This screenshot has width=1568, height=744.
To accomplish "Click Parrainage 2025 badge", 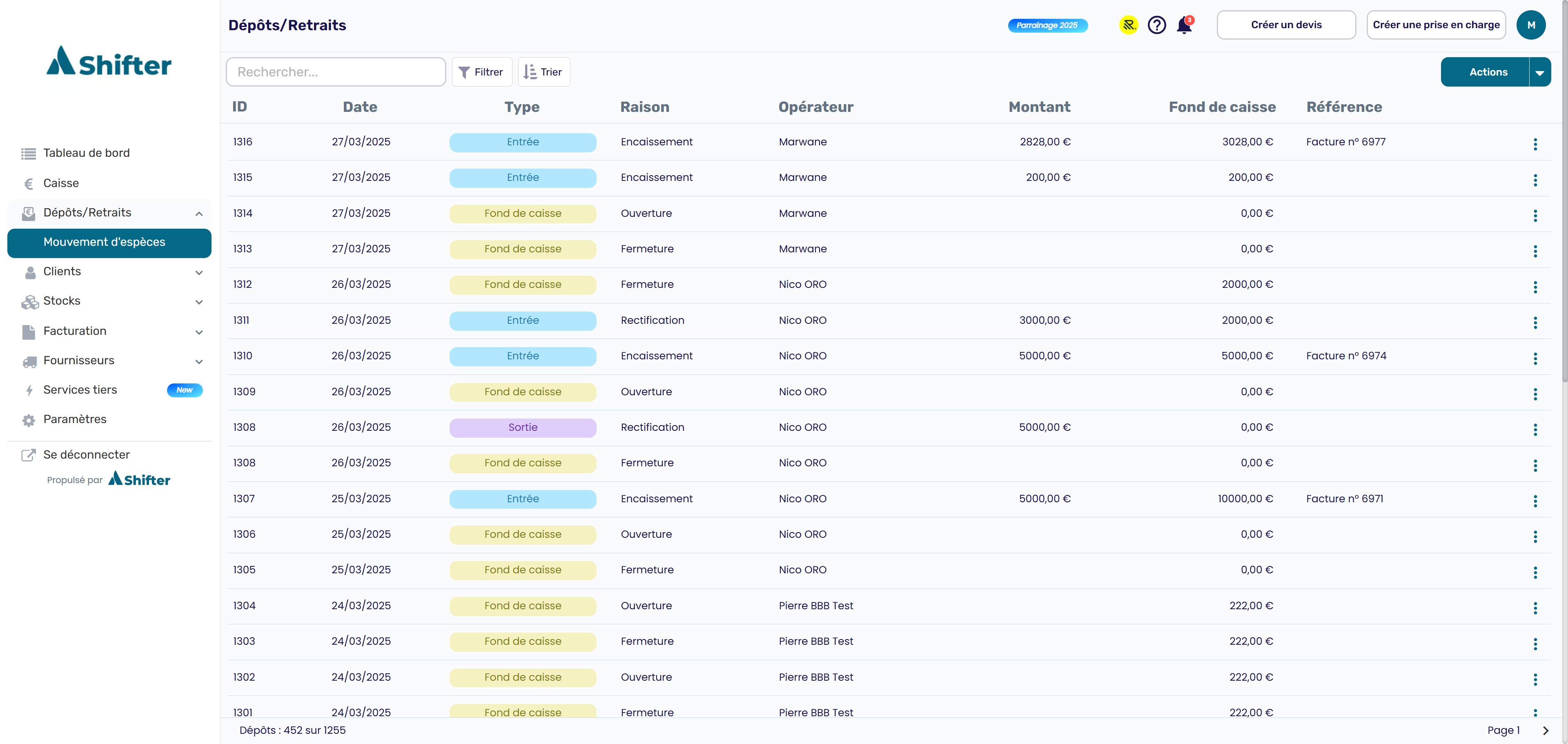I will [x=1047, y=26].
